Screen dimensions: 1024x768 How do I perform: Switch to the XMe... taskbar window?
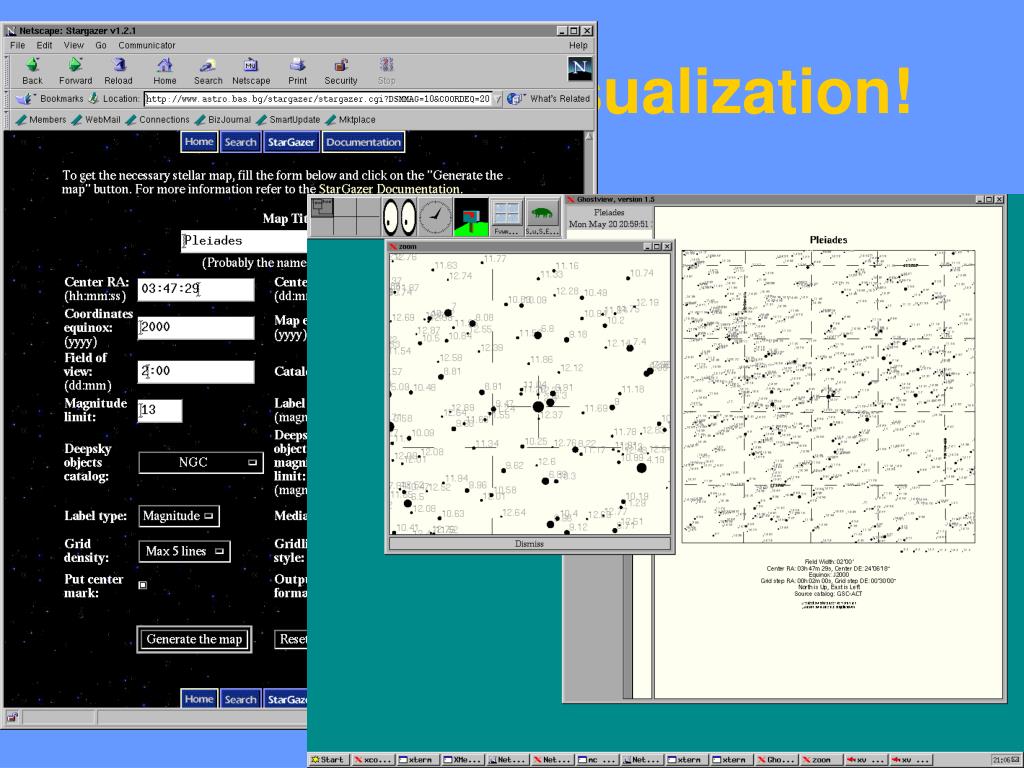pyautogui.click(x=462, y=760)
